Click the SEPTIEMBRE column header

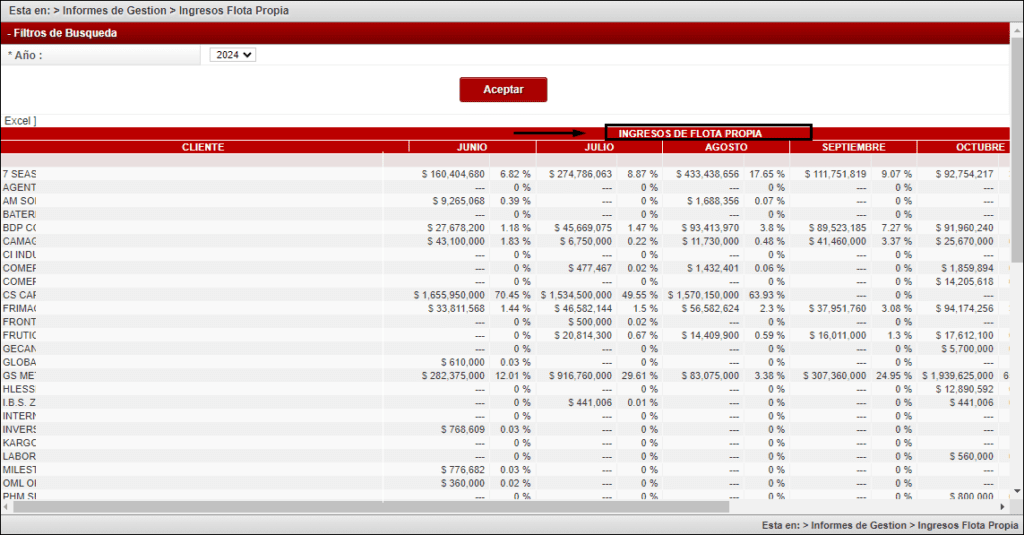pos(853,147)
